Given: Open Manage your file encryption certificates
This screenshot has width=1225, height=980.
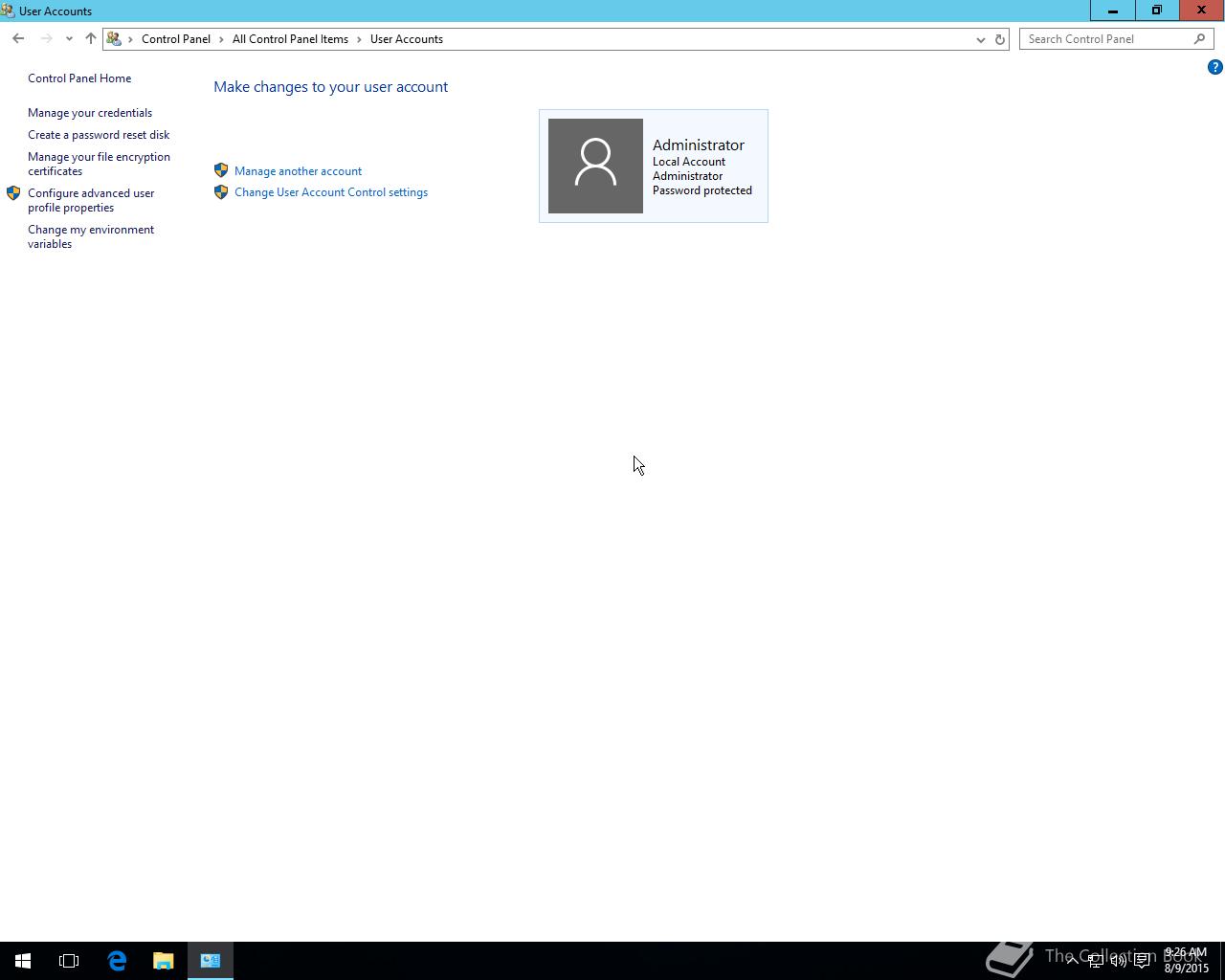Looking at the screenshot, I should tap(99, 164).
